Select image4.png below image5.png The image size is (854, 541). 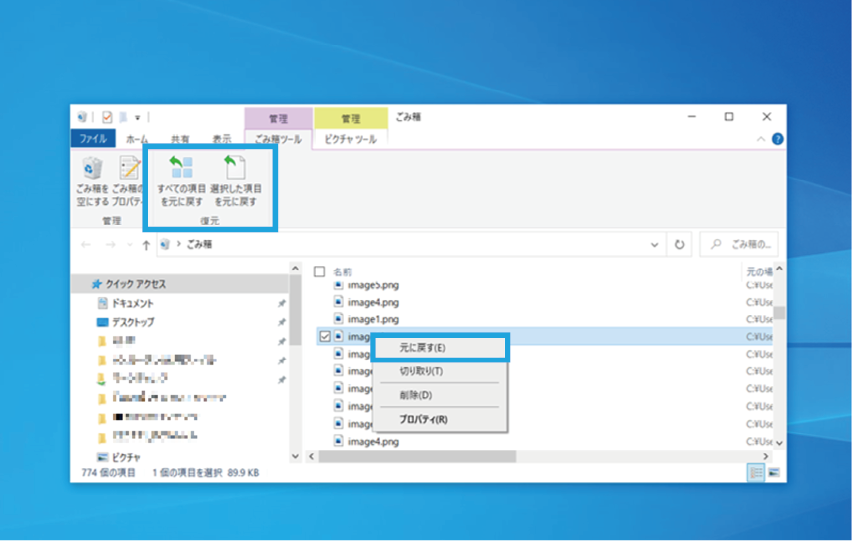pos(373,302)
